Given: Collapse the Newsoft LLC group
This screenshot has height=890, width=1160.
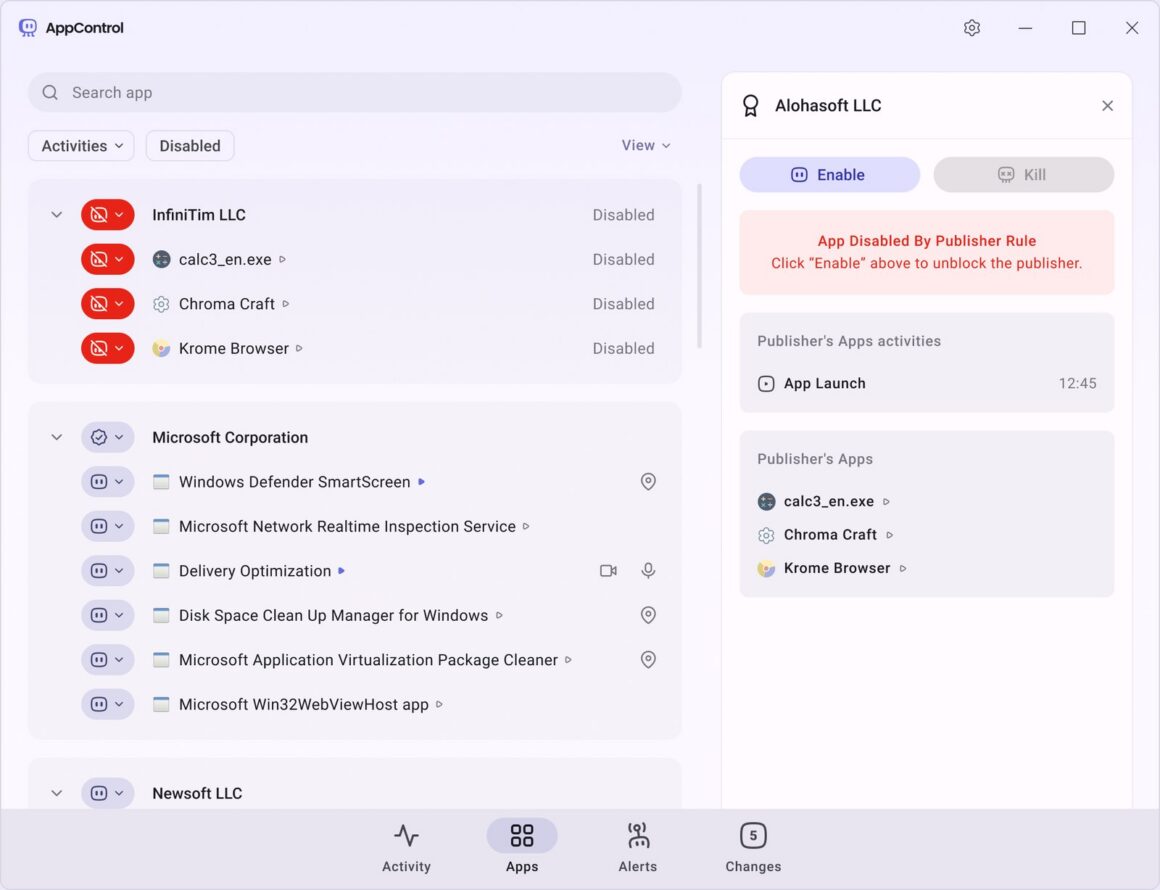Looking at the screenshot, I should coord(57,793).
